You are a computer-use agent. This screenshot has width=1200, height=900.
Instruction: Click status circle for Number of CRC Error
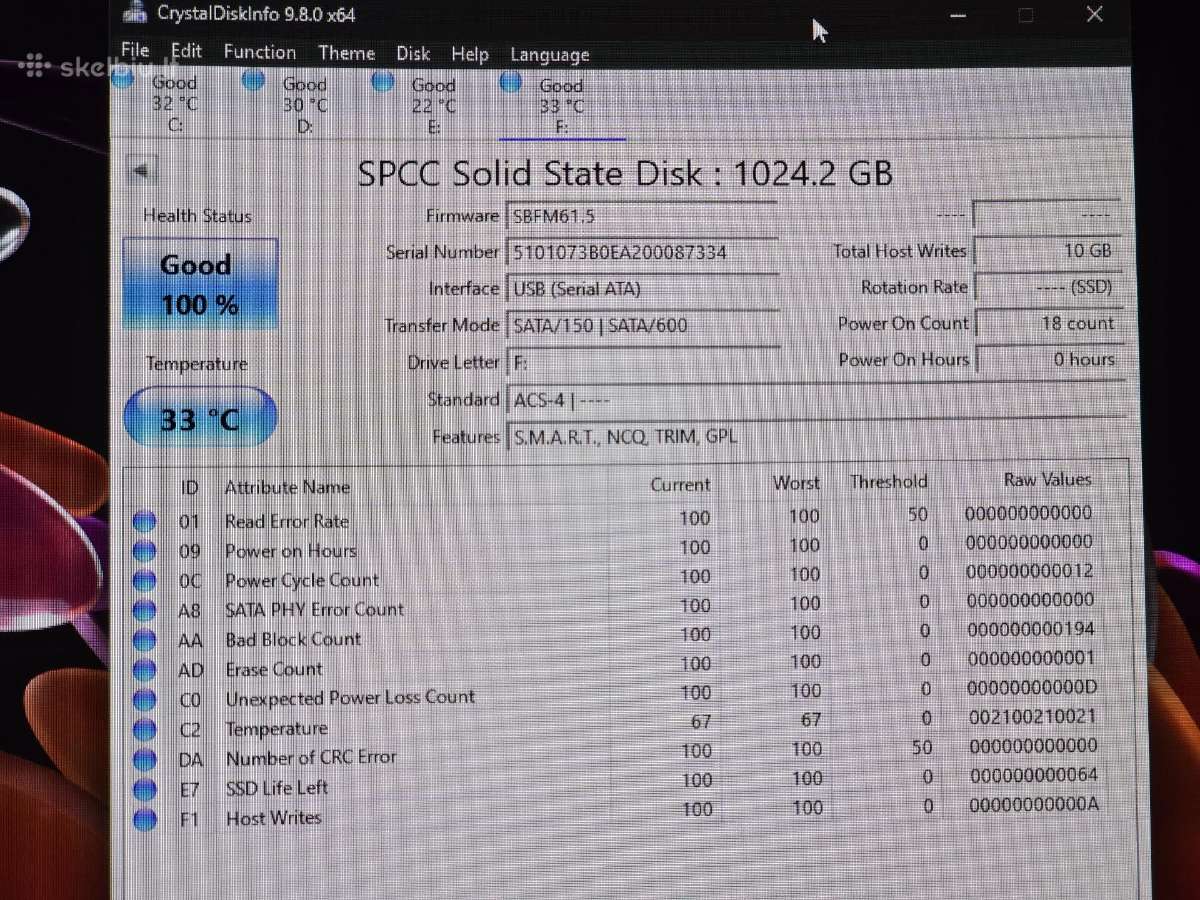[145, 760]
